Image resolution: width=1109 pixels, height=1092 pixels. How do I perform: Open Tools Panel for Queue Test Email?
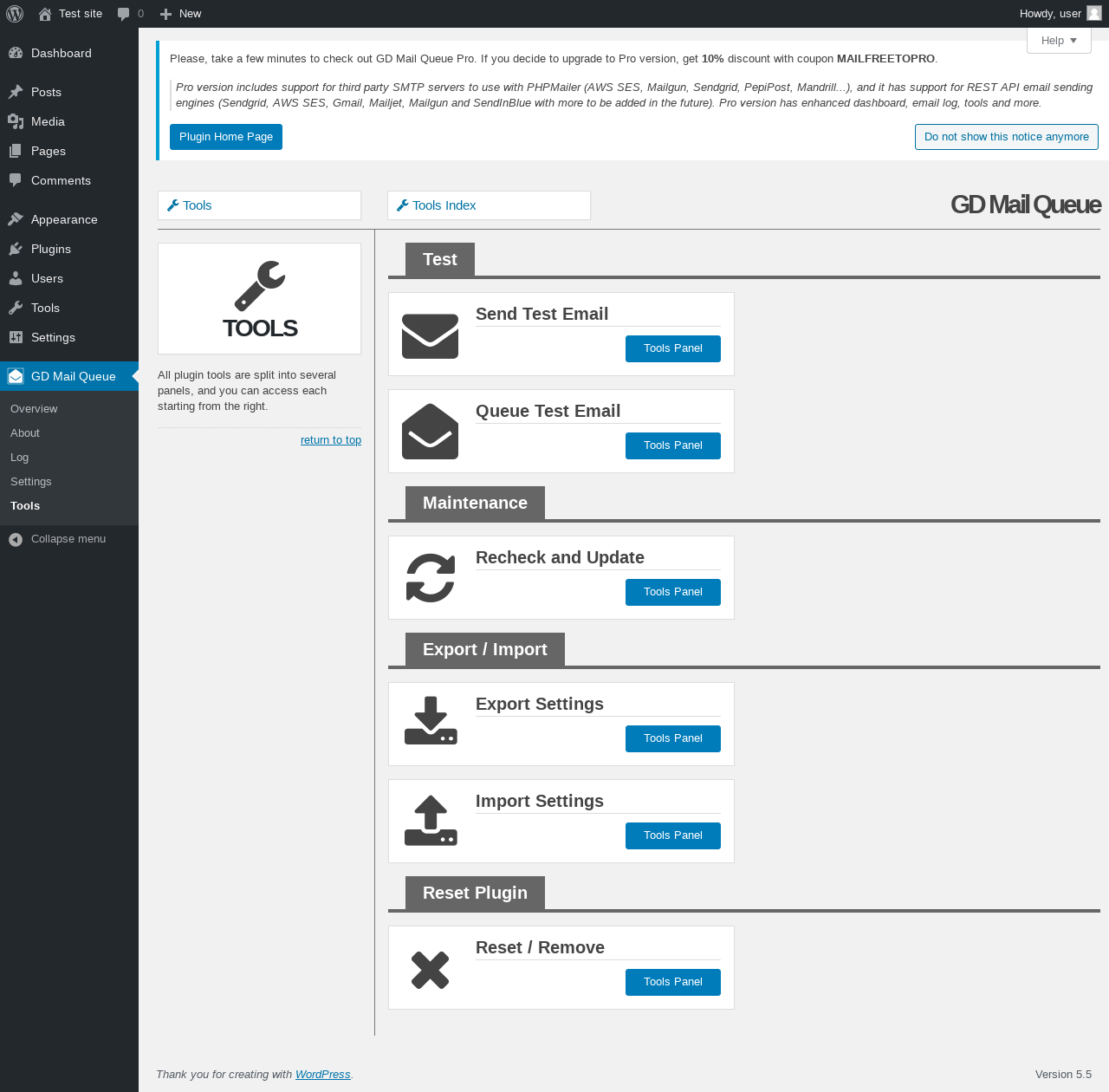(x=673, y=445)
